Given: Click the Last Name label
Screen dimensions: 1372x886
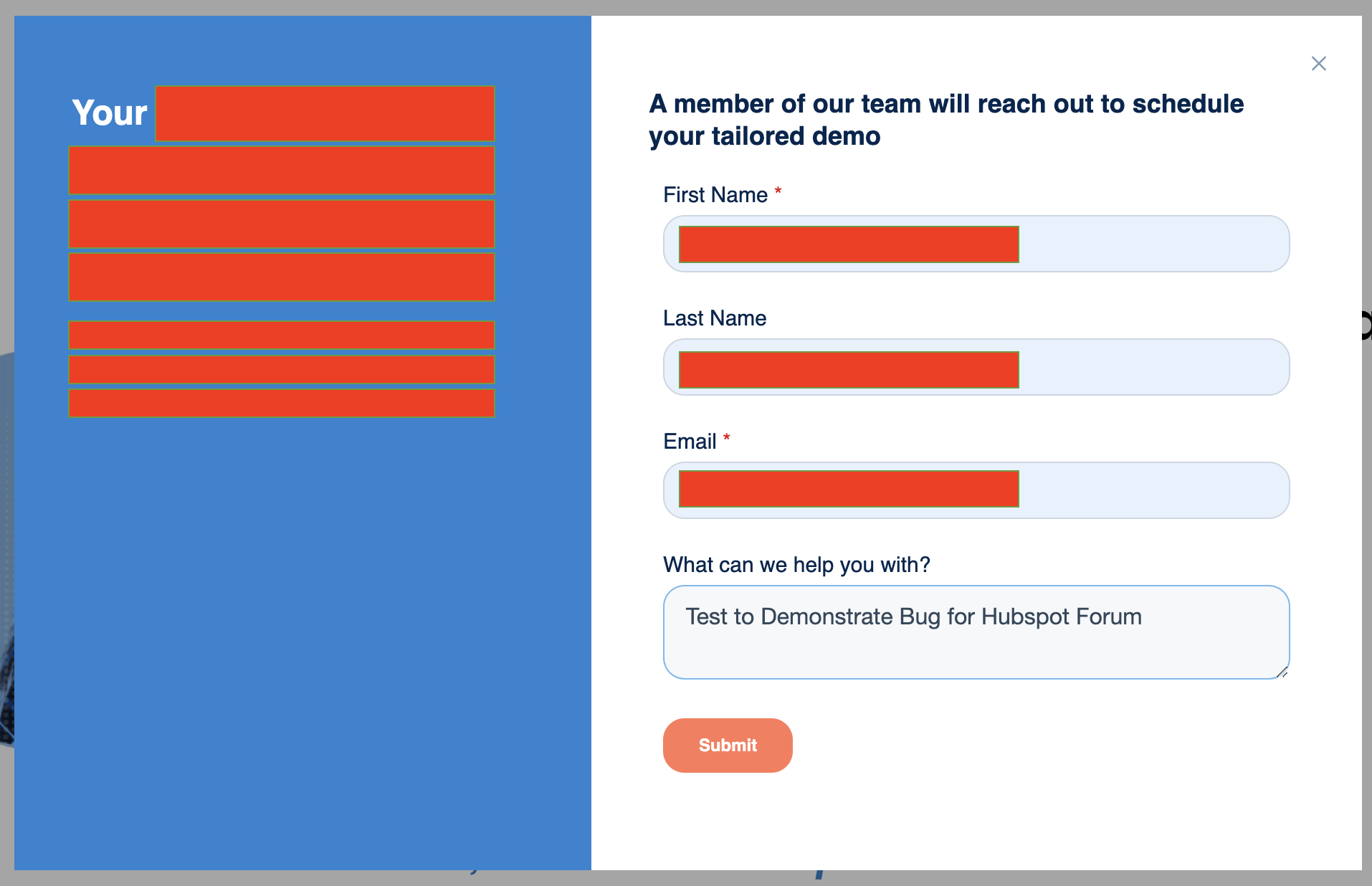Looking at the screenshot, I should (715, 318).
